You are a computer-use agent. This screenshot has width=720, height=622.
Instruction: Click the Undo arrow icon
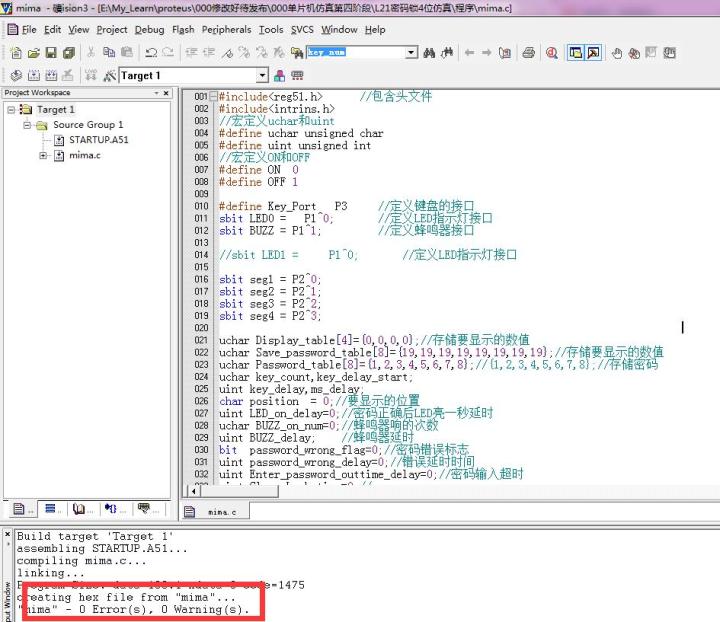[150, 52]
